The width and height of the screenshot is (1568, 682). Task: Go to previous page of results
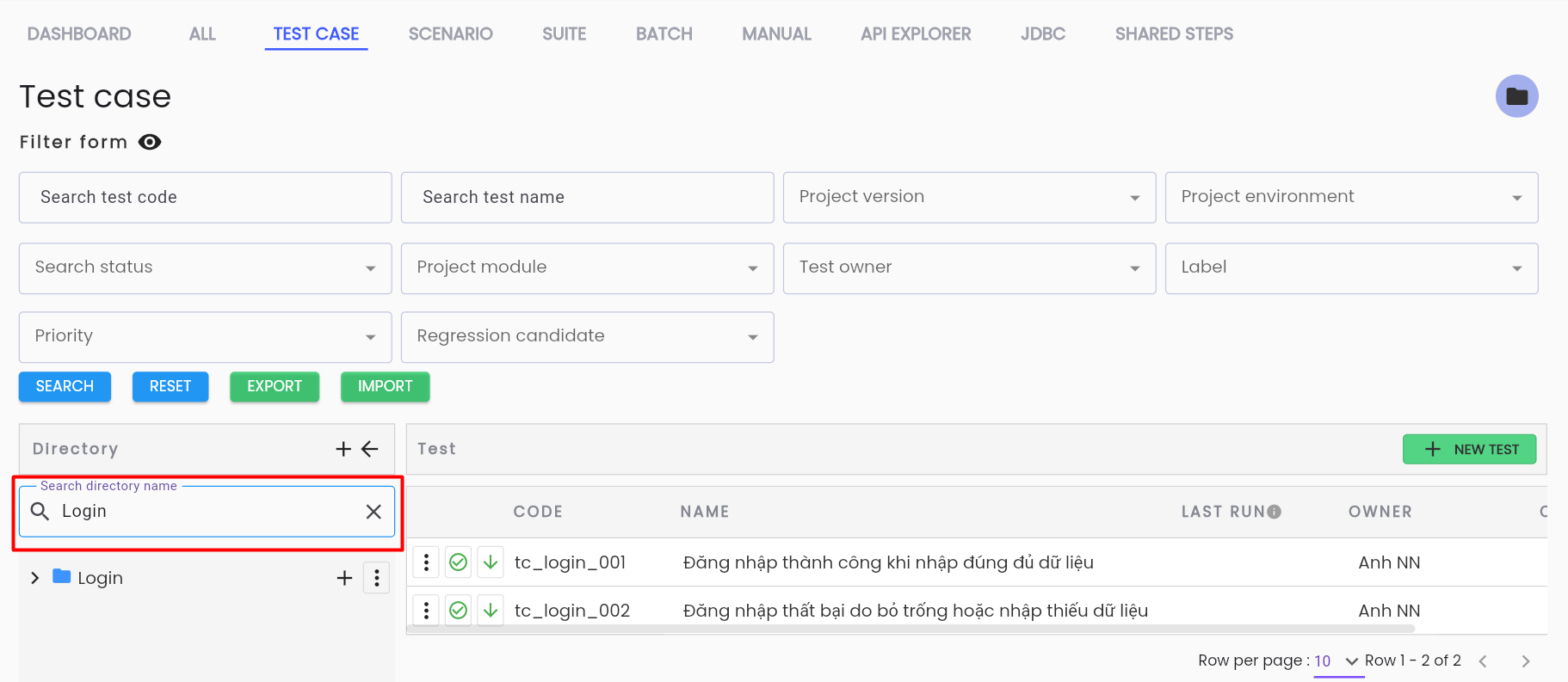pos(1483,661)
